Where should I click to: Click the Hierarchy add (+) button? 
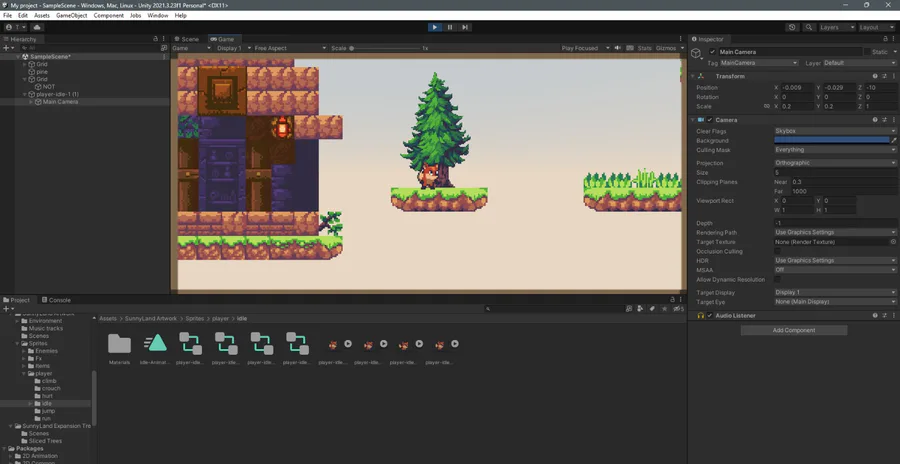pyautogui.click(x=7, y=48)
